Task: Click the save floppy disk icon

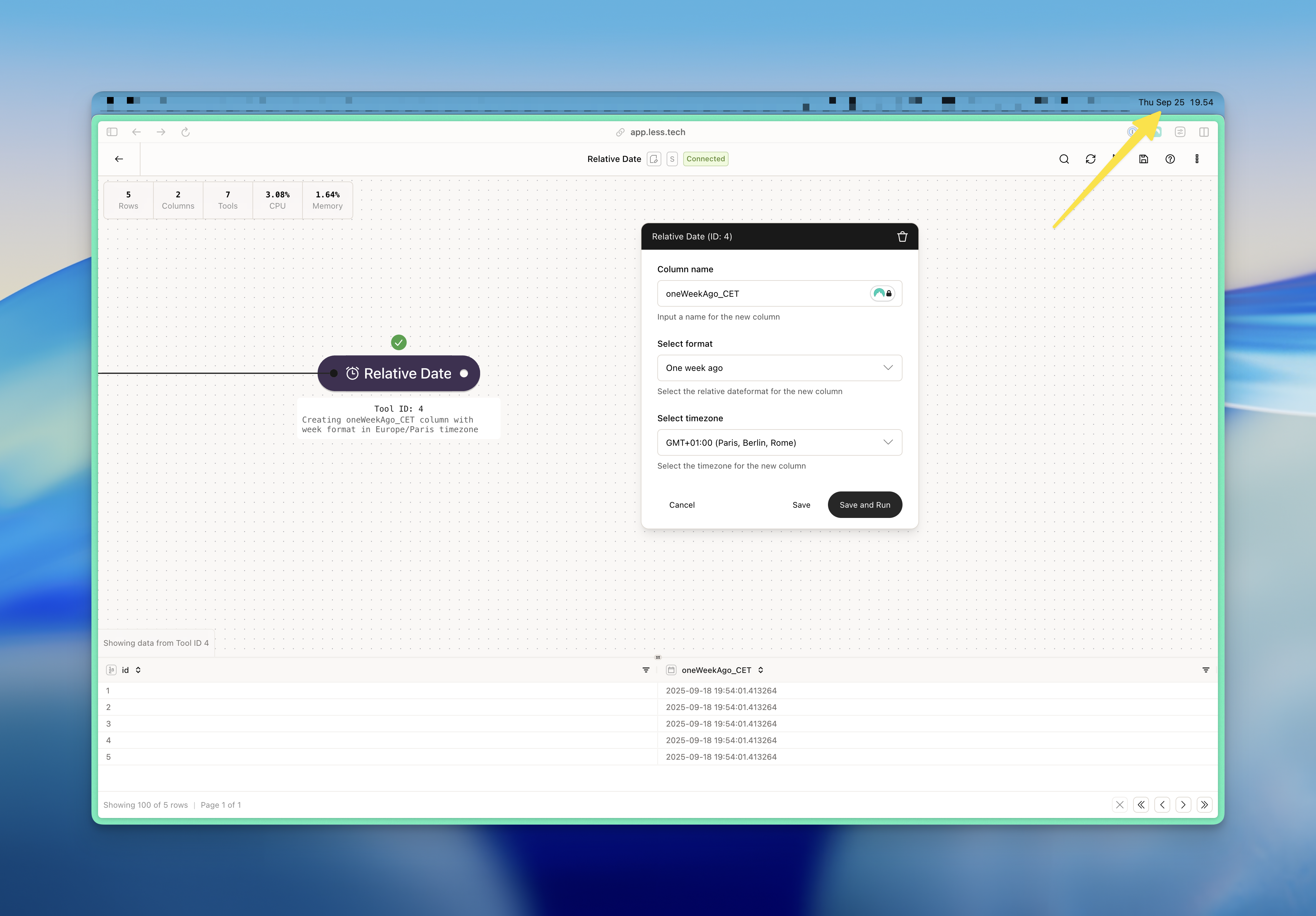Action: [1143, 159]
